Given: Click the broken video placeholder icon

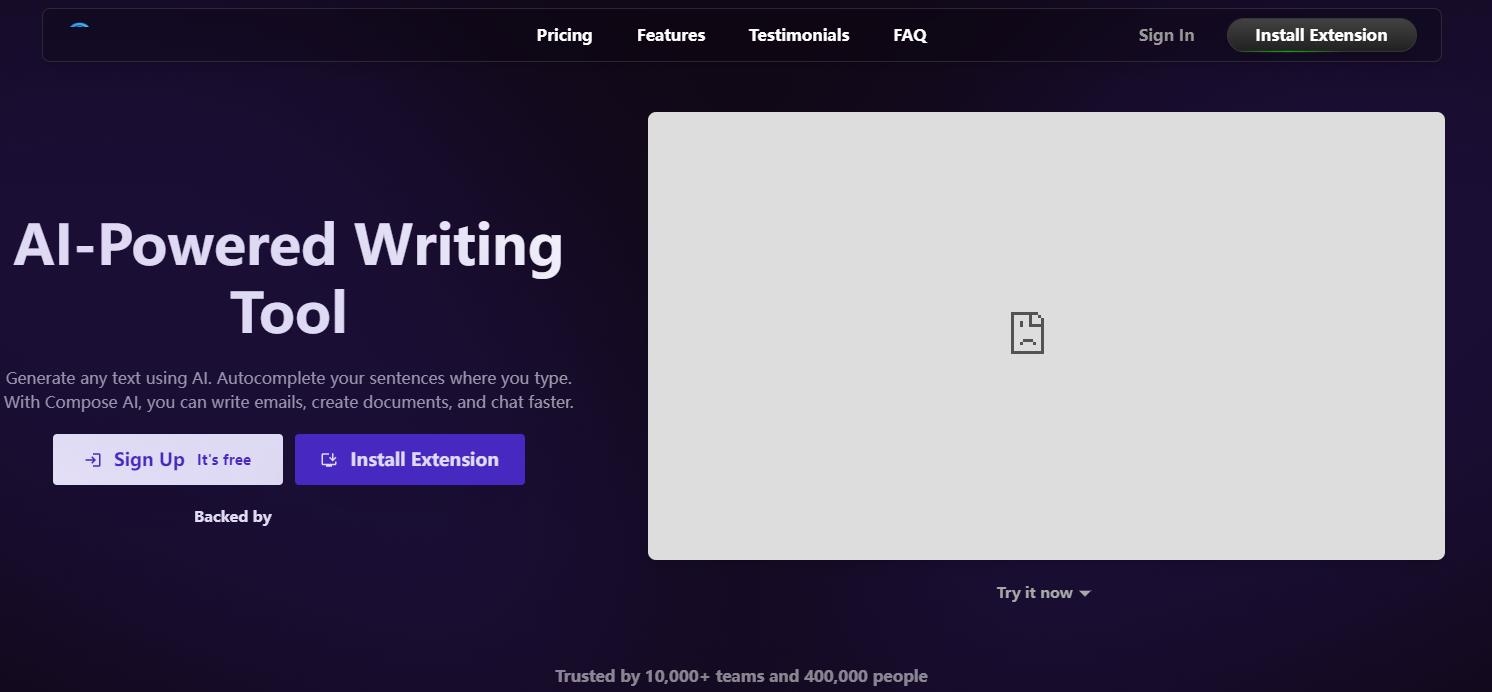Looking at the screenshot, I should point(1027,333).
